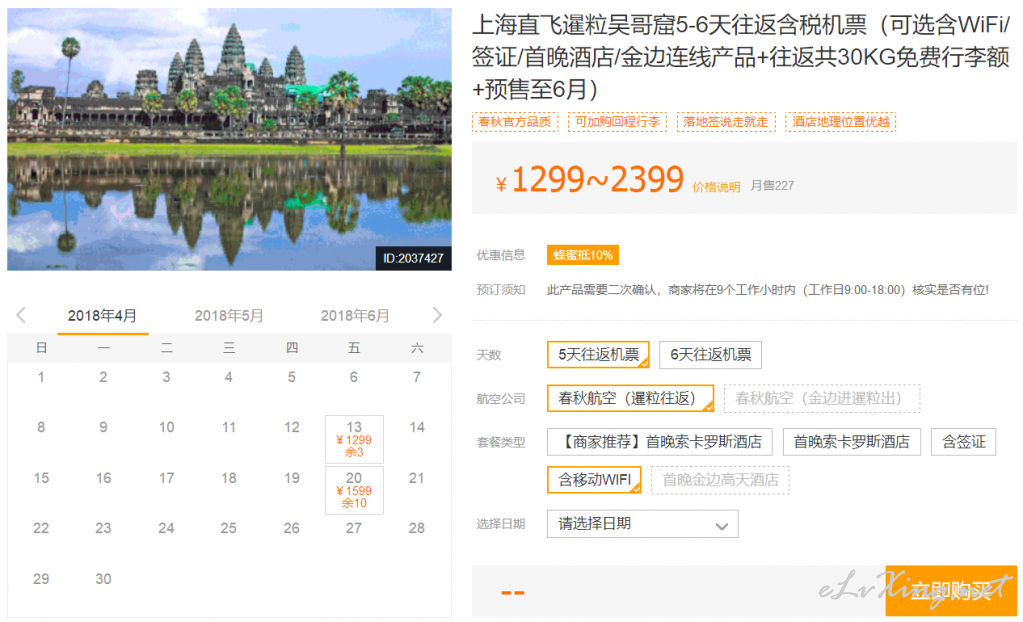Viewport: 1023px width, 622px height.
Task: Switch calendar to 2018年5月 tab
Action: (x=229, y=316)
